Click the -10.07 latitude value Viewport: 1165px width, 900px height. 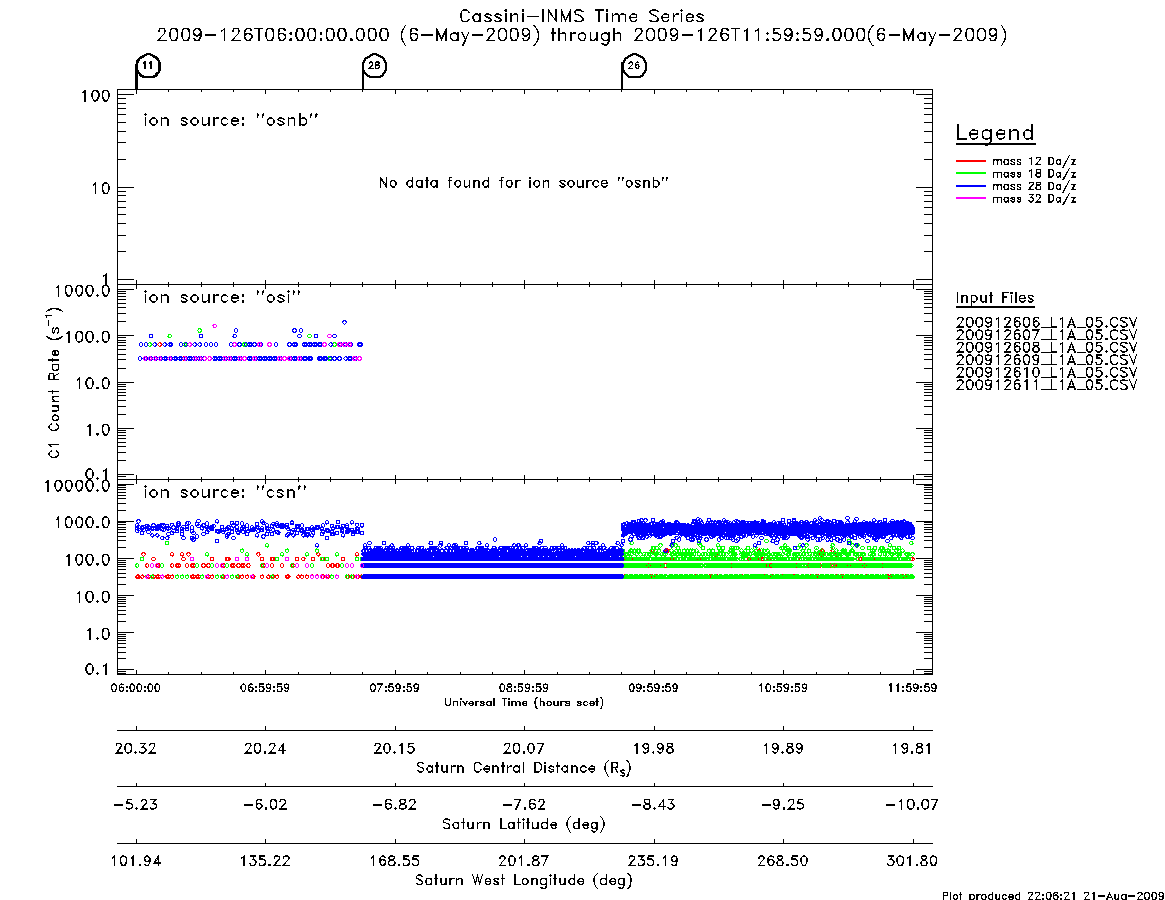pyautogui.click(x=912, y=805)
